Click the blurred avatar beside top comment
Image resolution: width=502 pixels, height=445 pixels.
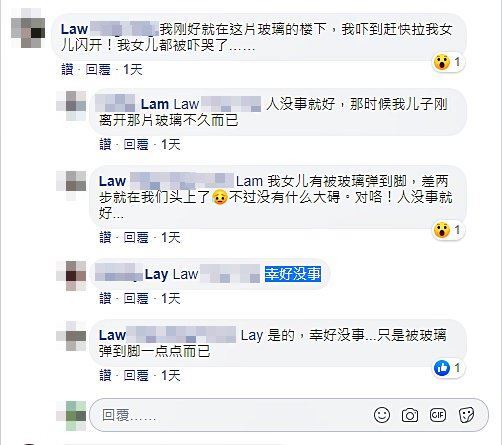[28, 28]
